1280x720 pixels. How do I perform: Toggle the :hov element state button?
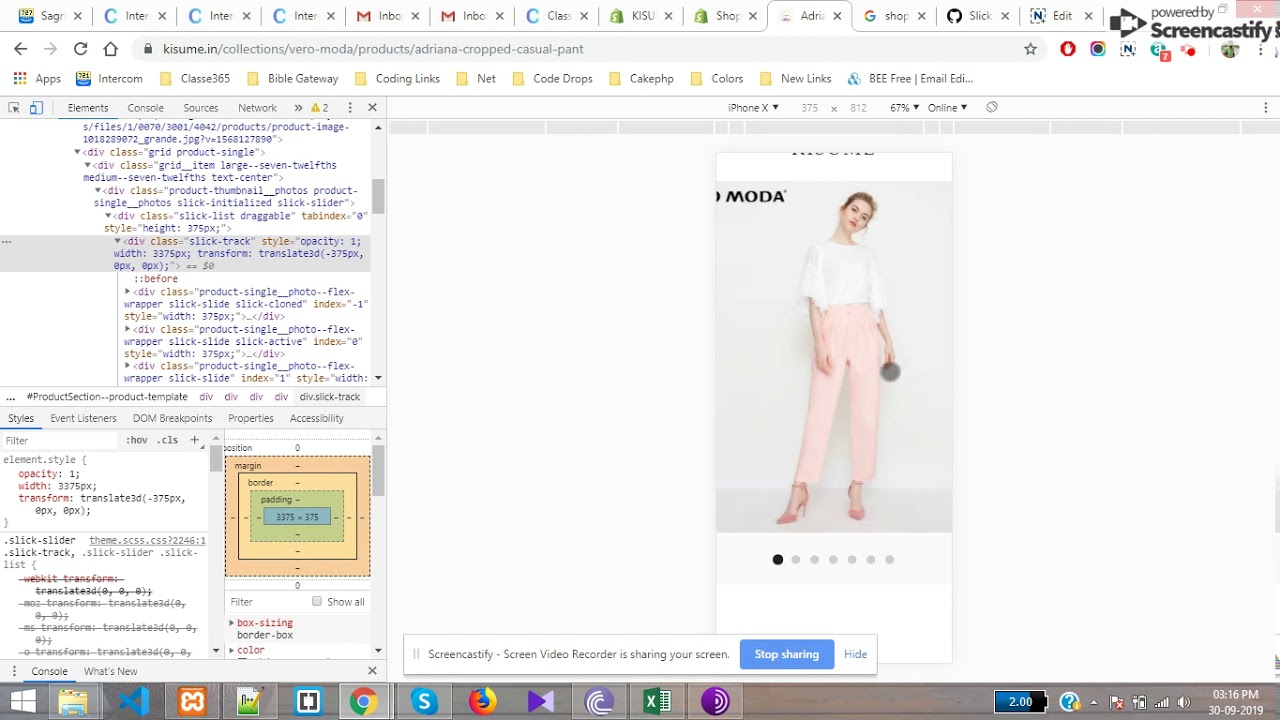(x=136, y=440)
